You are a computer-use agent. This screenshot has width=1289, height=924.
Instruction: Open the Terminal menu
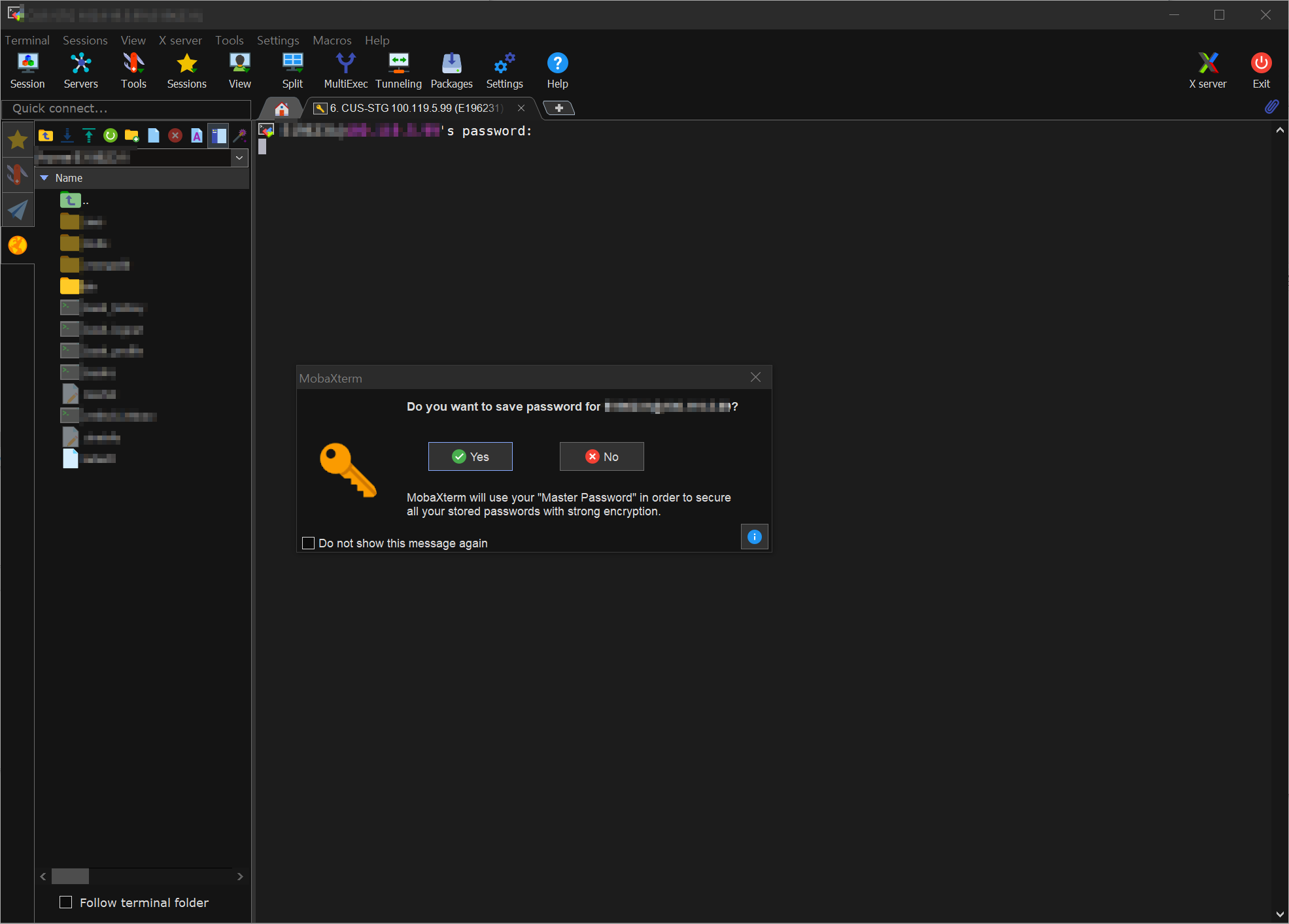(27, 41)
